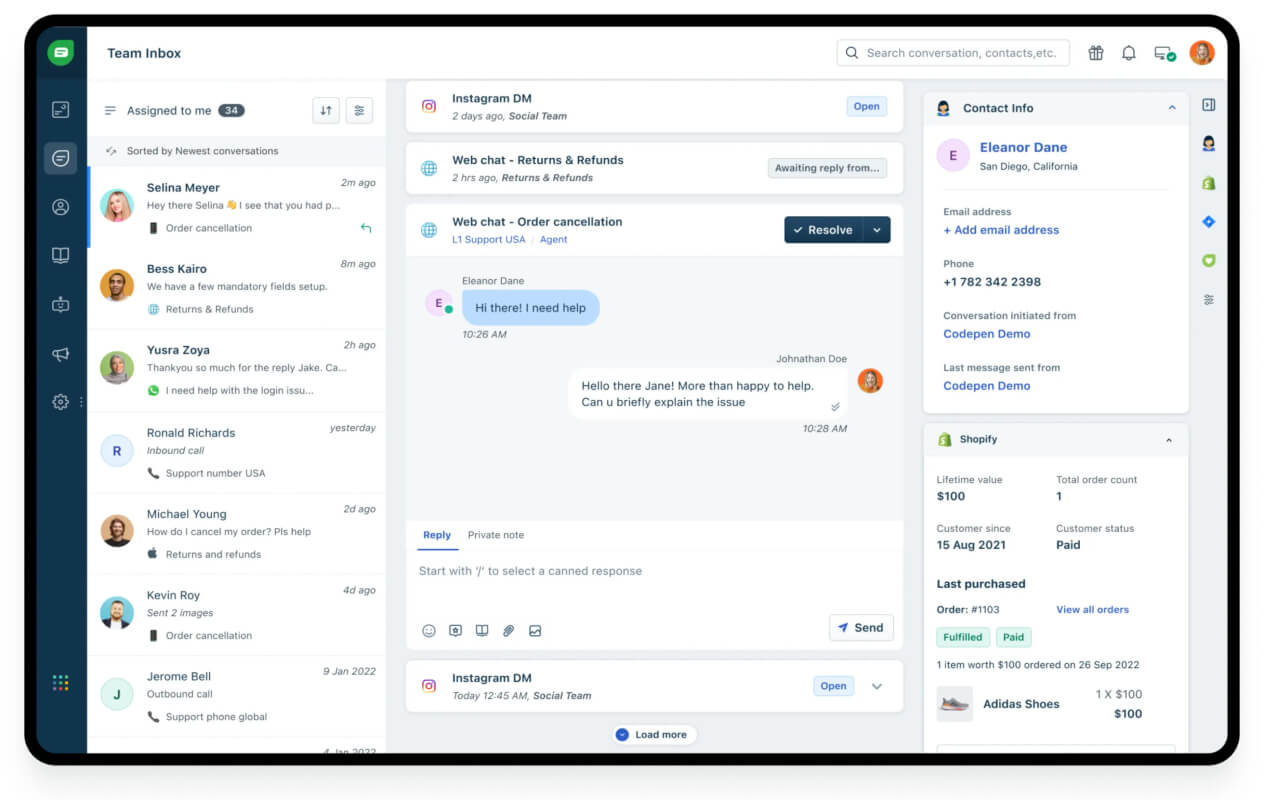Click the L1 Support USA group label
This screenshot has height=800, width=1264.
(x=488, y=240)
